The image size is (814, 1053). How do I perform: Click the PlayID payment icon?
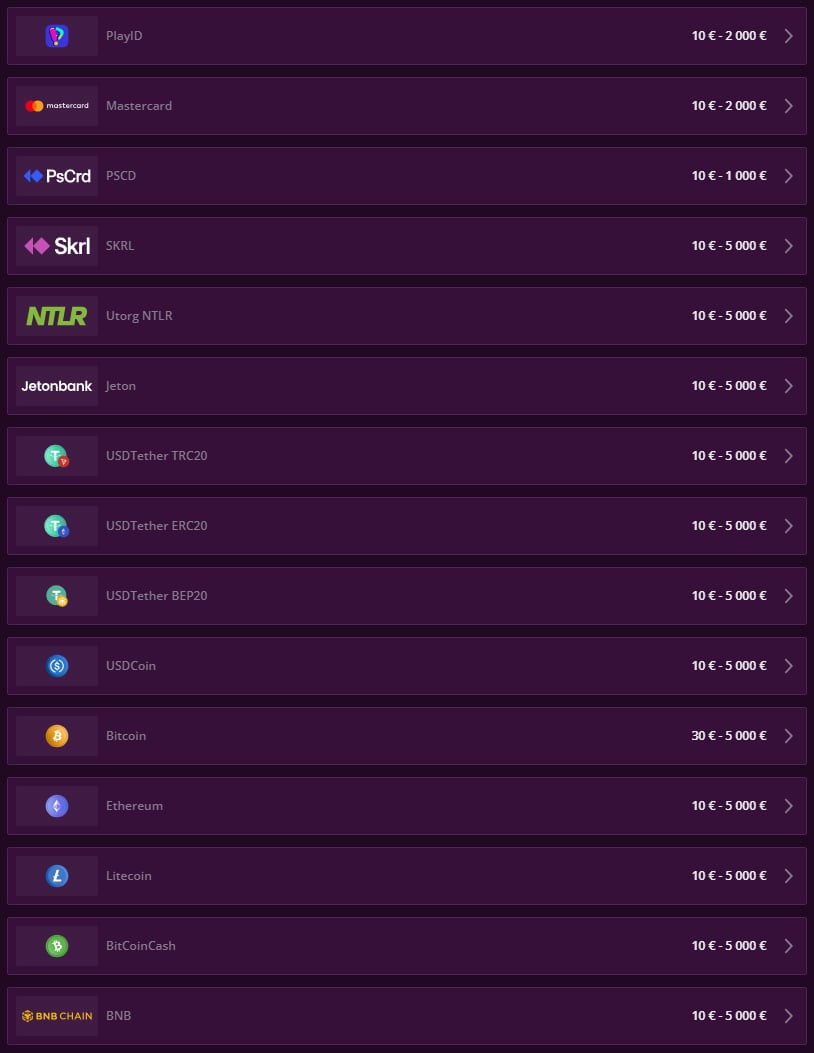[56, 35]
